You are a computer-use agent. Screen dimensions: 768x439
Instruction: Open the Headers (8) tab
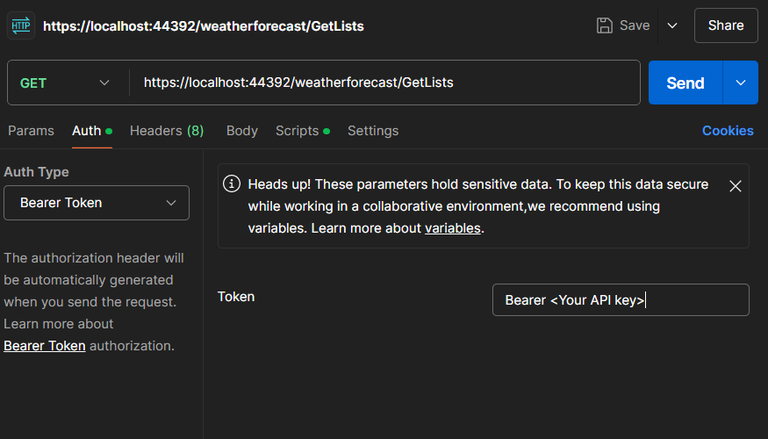[166, 131]
